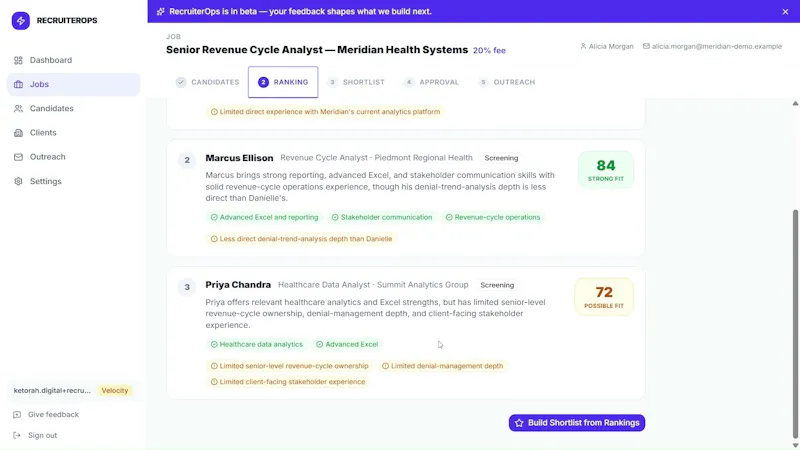Click Priya Chandra's Screening status badge
Viewport: 800px width, 450px height.
point(497,285)
